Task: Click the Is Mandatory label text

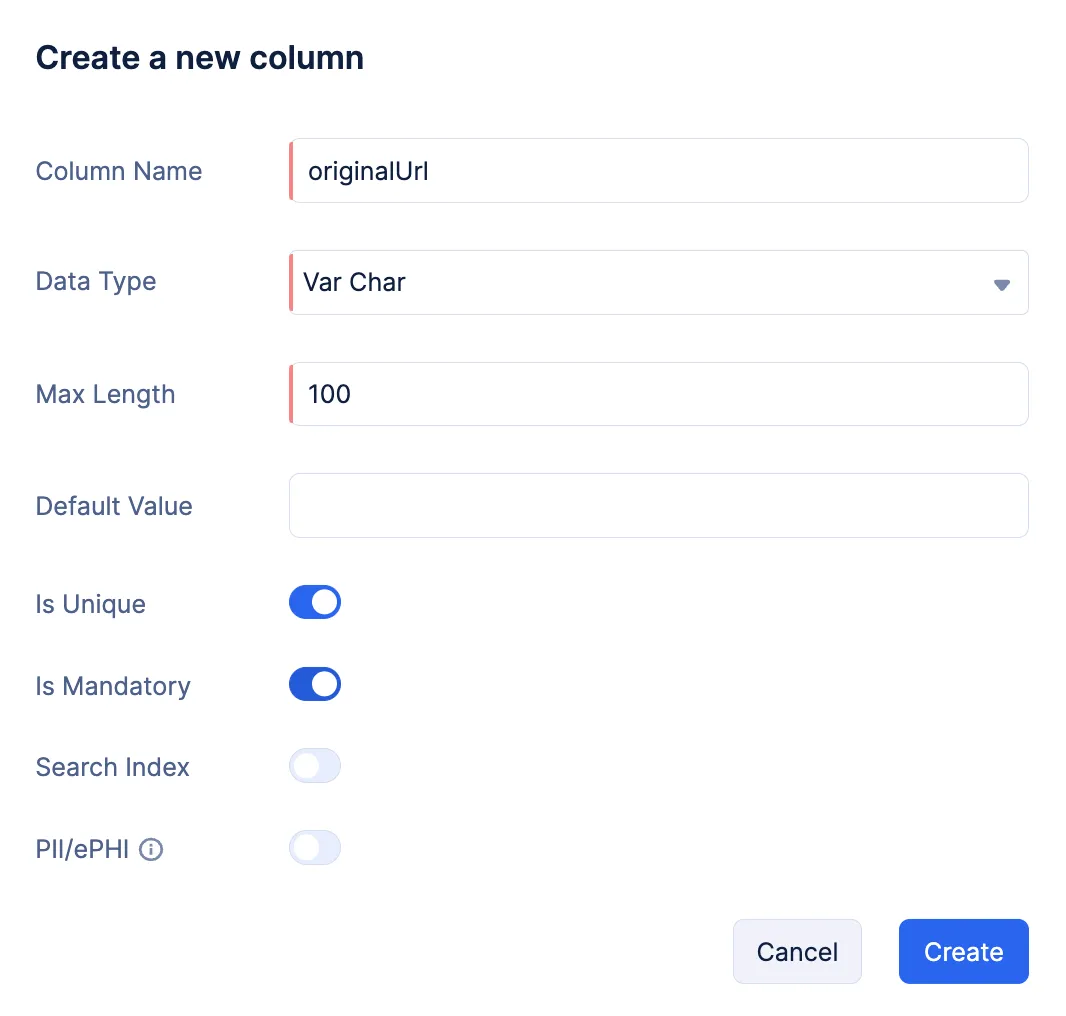Action: point(113,686)
